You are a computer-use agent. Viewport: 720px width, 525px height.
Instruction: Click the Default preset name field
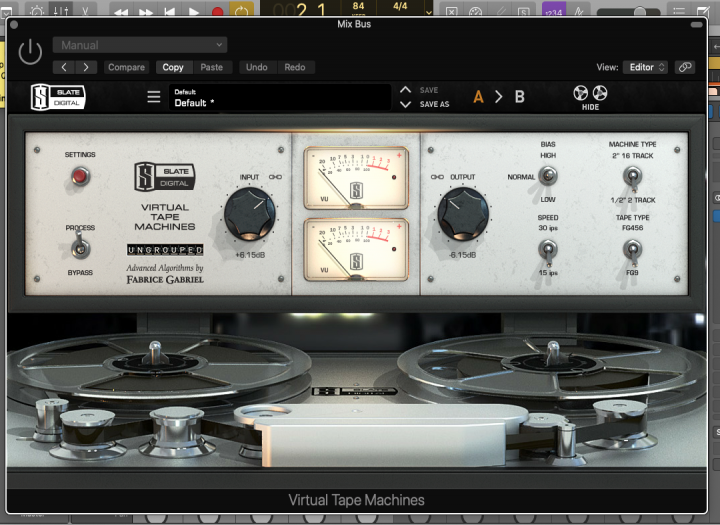pyautogui.click(x=280, y=97)
